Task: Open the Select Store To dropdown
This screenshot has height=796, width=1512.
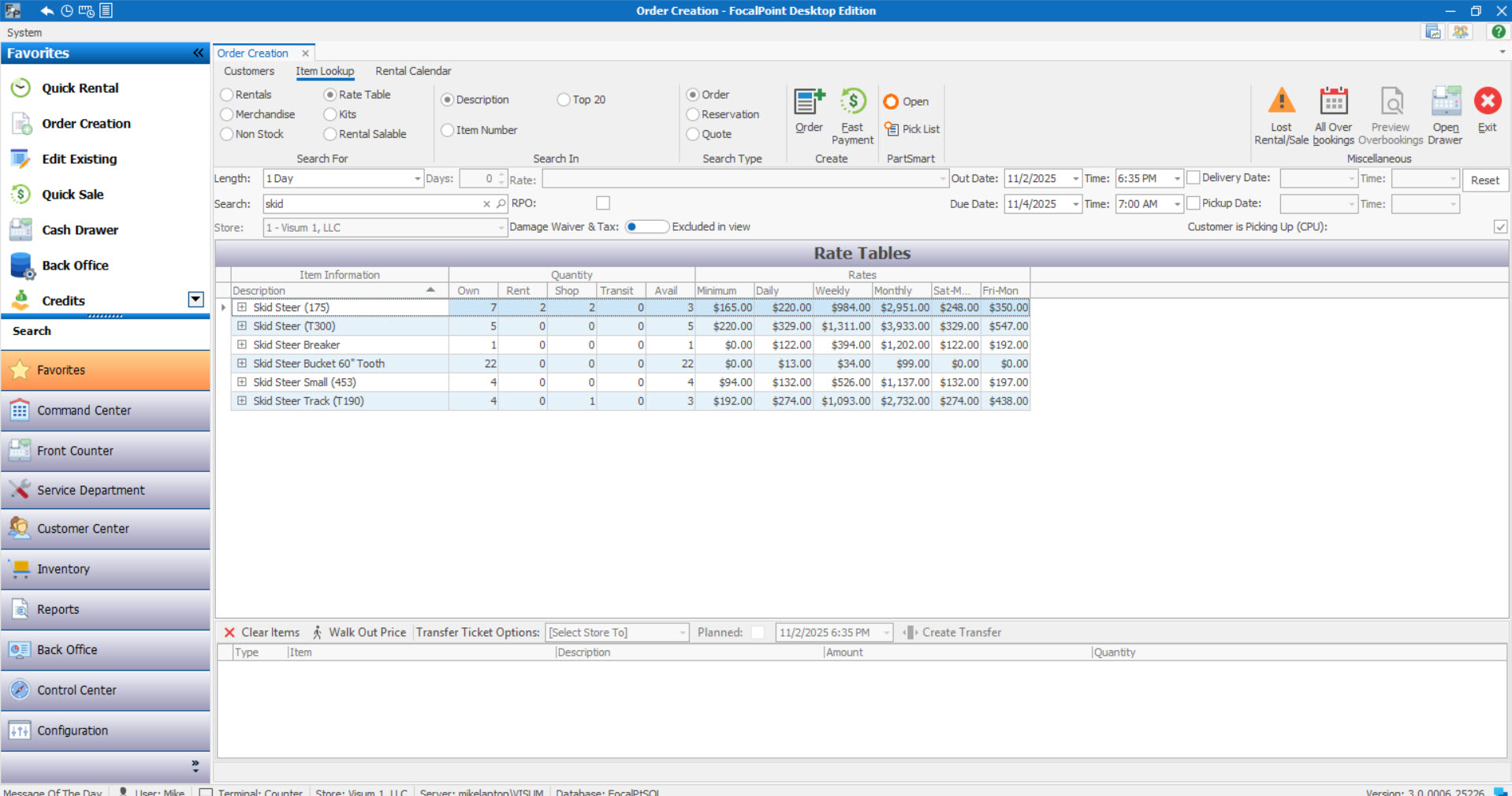Action: [x=682, y=633]
